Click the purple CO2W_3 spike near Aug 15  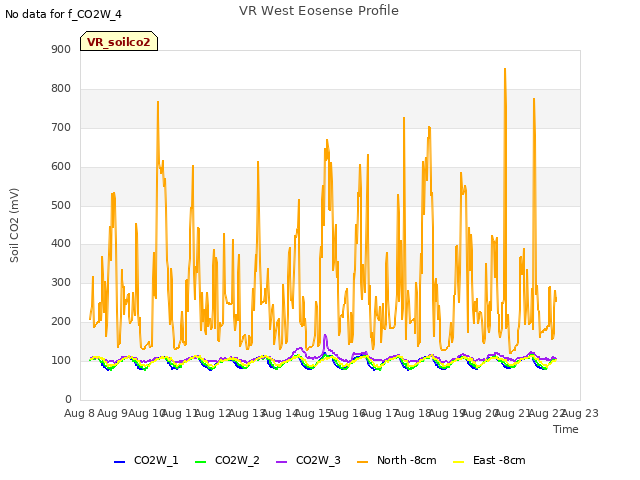(325, 336)
